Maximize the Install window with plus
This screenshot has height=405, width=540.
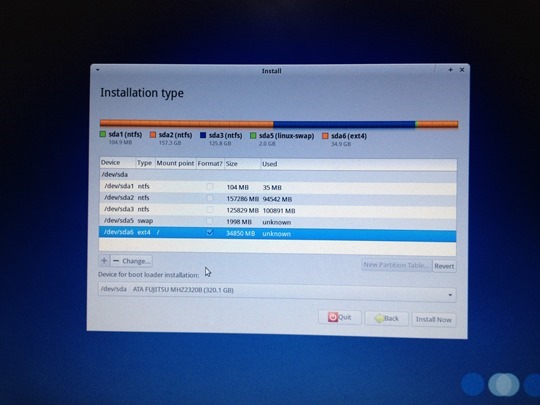[450, 70]
